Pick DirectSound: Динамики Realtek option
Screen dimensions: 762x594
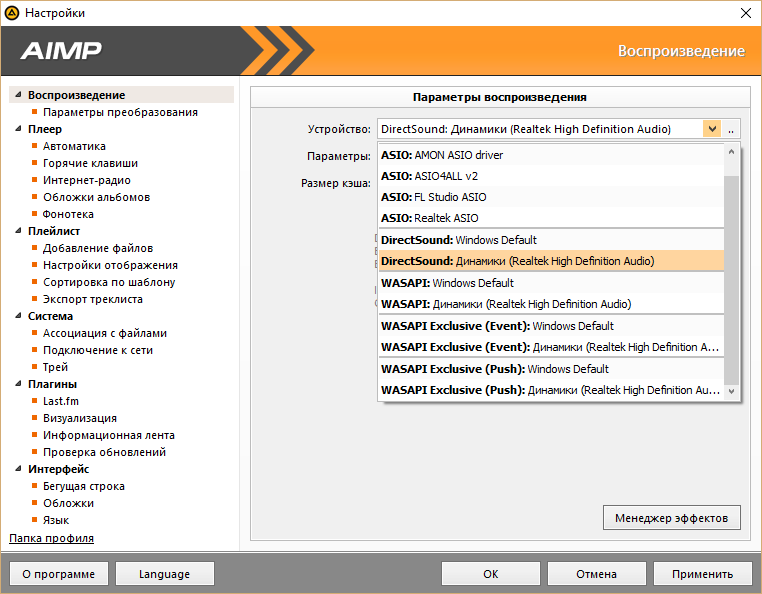click(x=551, y=261)
